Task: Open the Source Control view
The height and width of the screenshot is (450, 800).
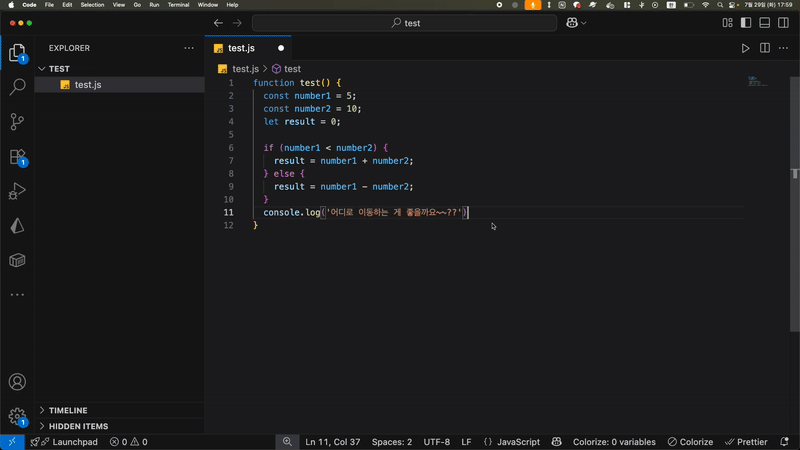Action: [17, 122]
